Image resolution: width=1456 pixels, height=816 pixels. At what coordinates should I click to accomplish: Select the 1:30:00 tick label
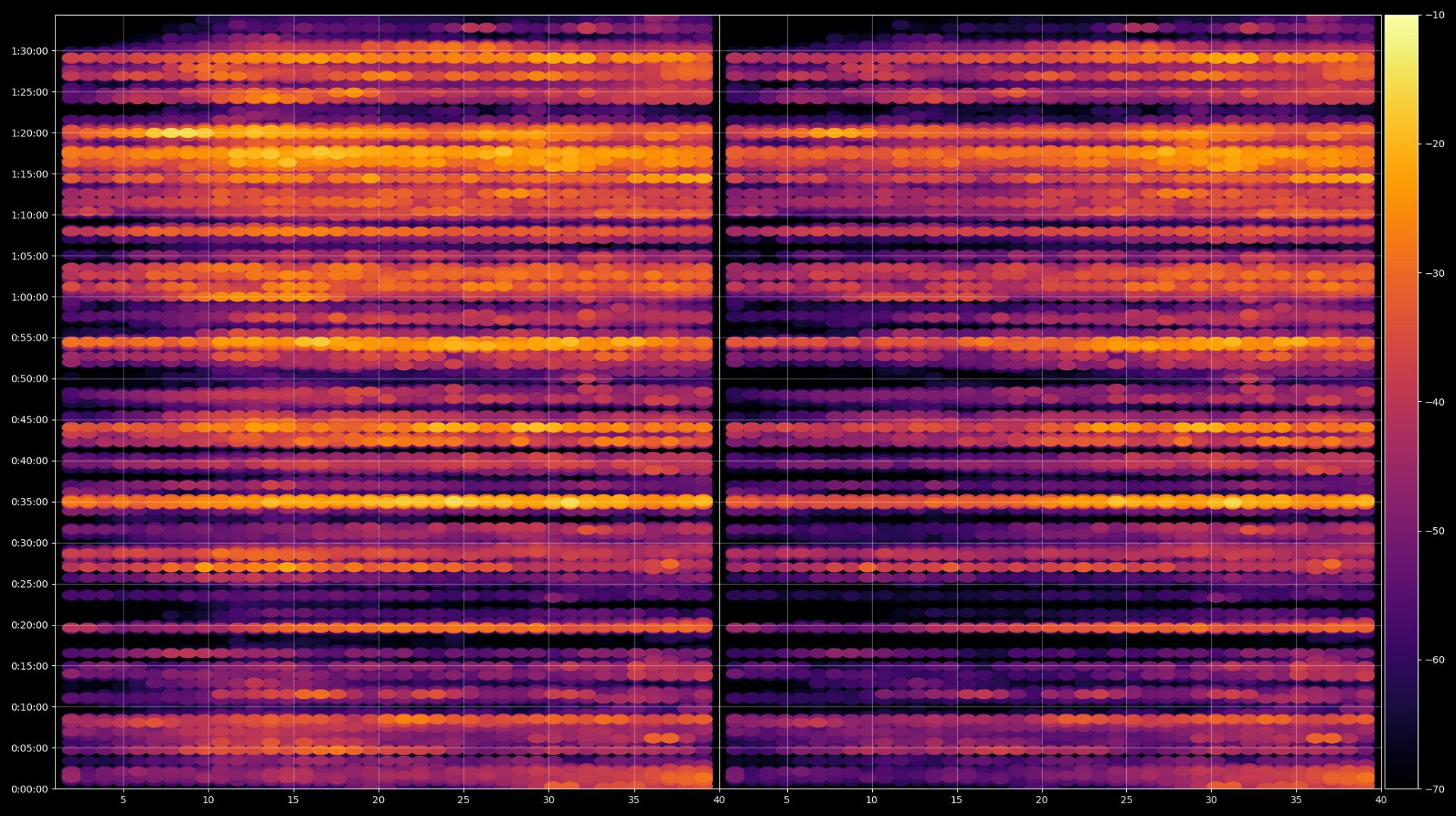pos(30,52)
